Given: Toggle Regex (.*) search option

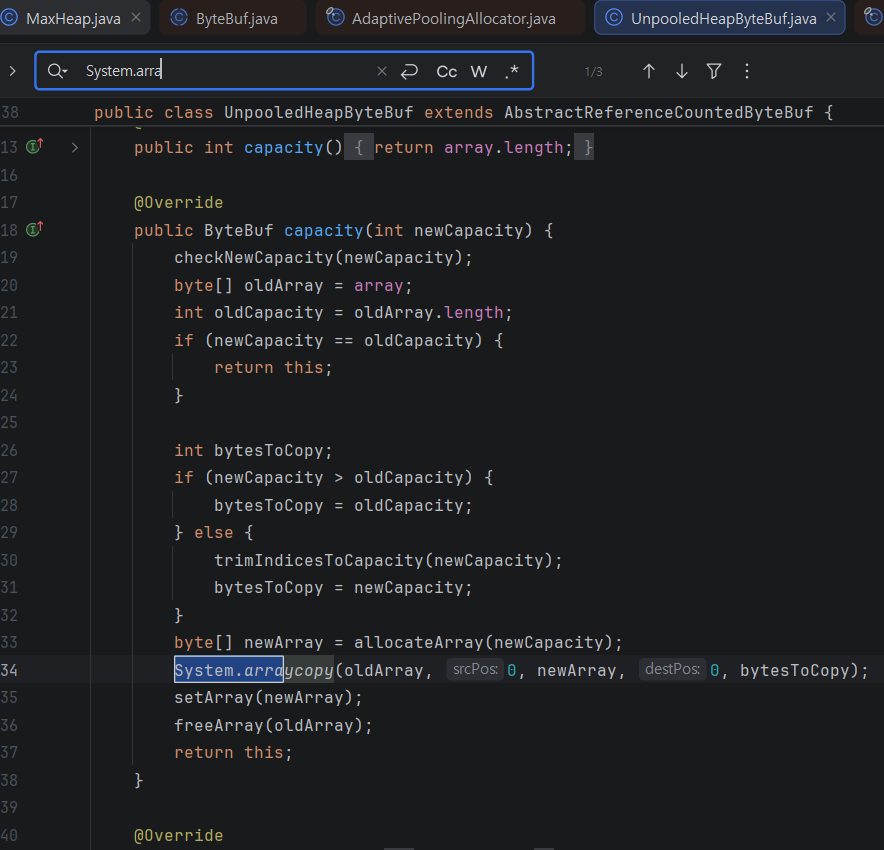Looking at the screenshot, I should 511,71.
